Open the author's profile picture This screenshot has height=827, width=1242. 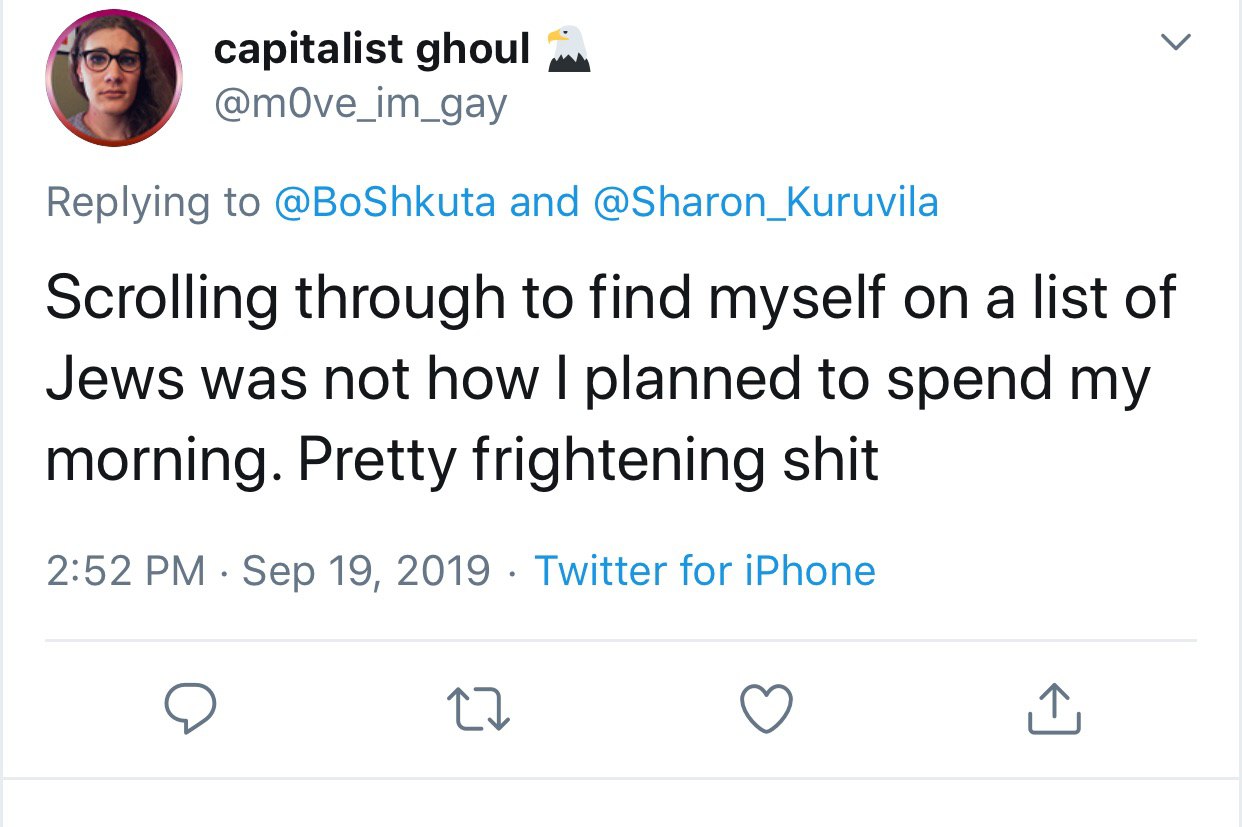point(114,77)
